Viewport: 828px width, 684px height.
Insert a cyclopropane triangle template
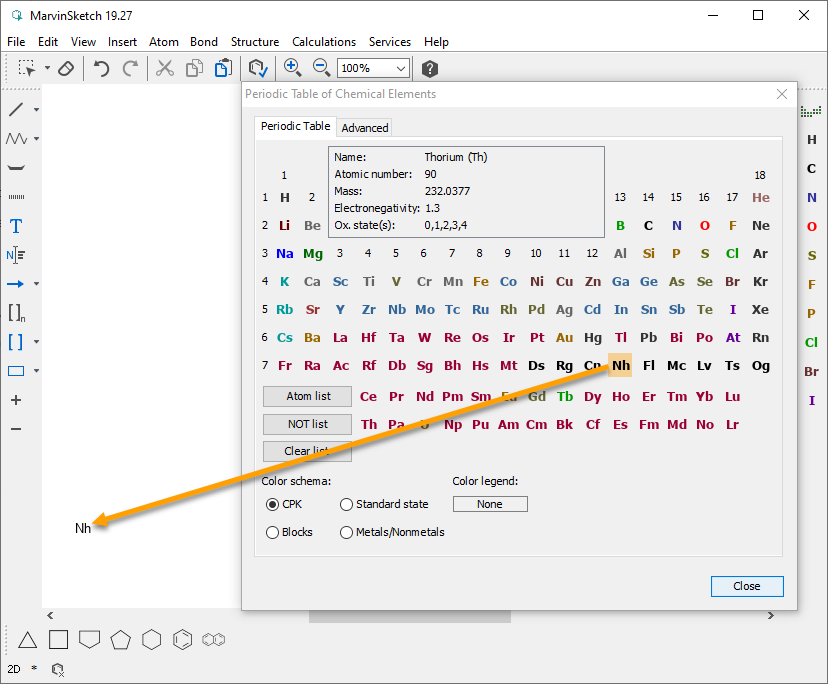pos(27,640)
